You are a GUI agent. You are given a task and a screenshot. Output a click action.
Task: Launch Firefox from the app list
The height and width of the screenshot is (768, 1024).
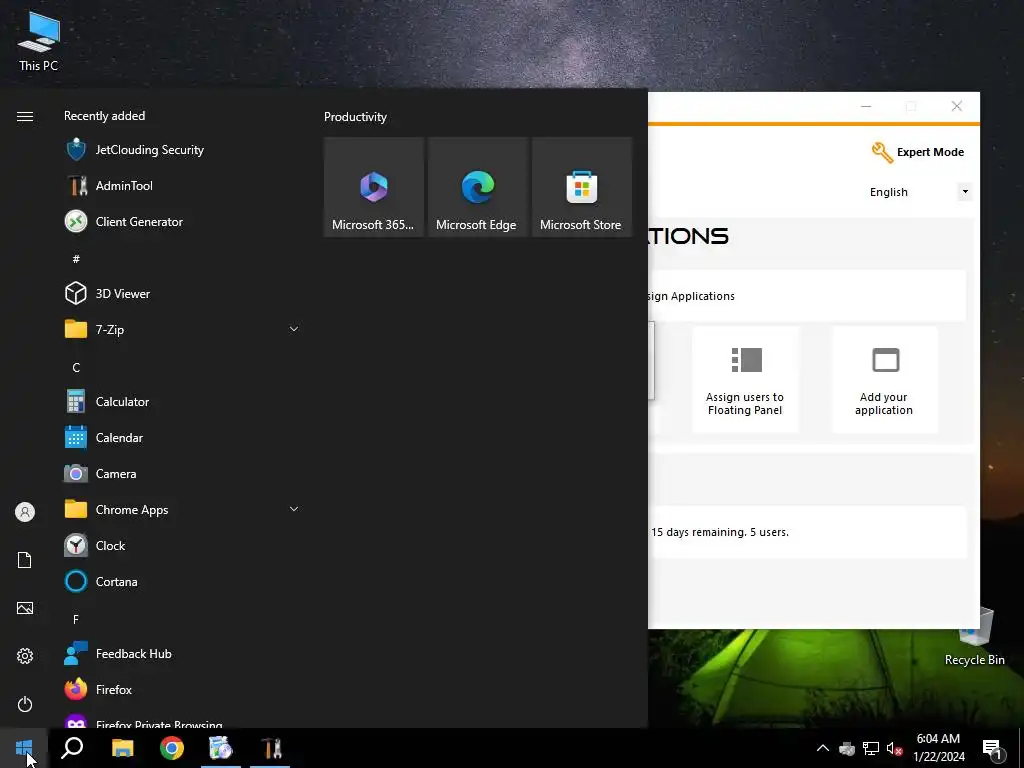click(x=182, y=690)
